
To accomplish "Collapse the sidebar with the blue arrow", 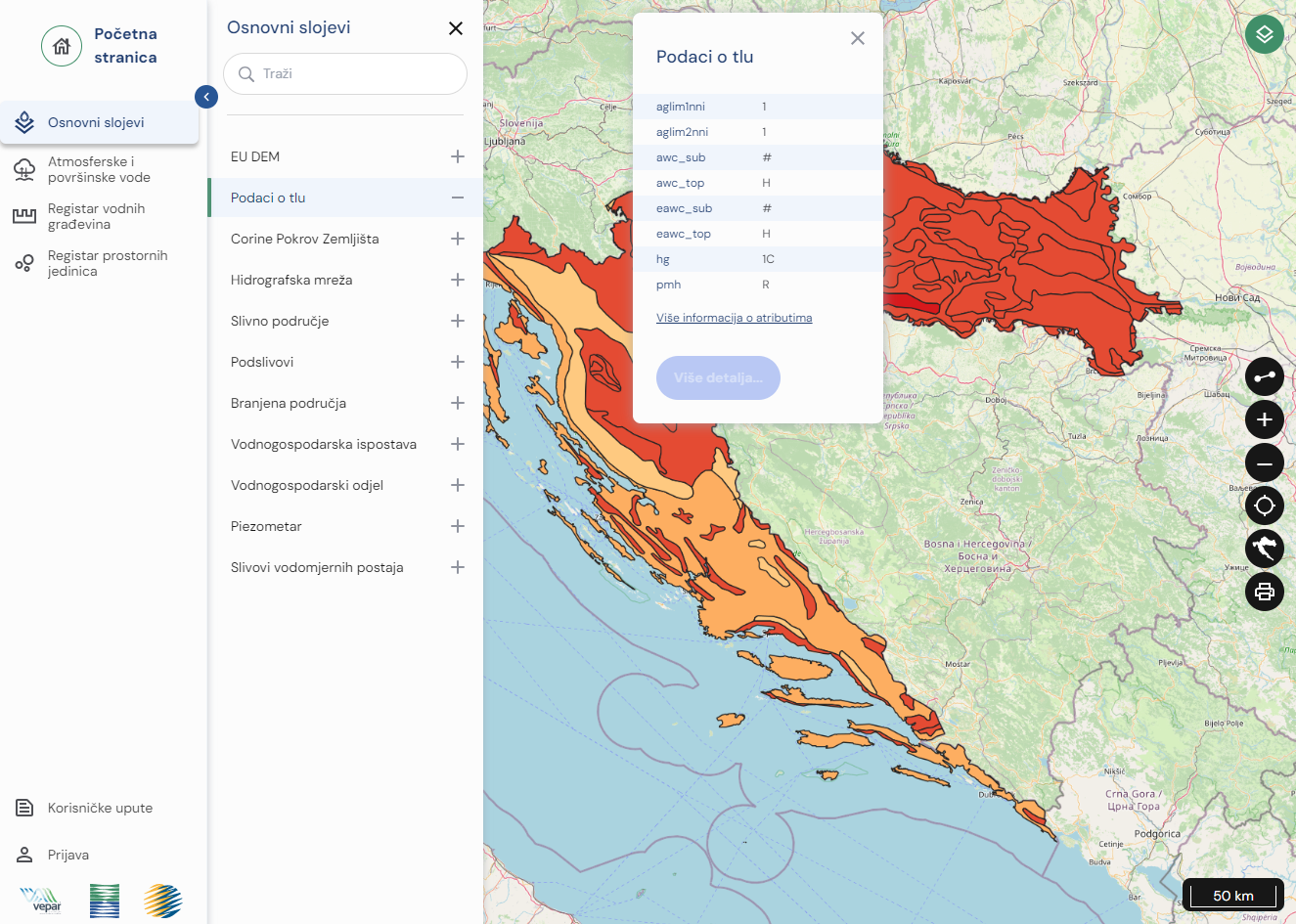I will tap(206, 97).
